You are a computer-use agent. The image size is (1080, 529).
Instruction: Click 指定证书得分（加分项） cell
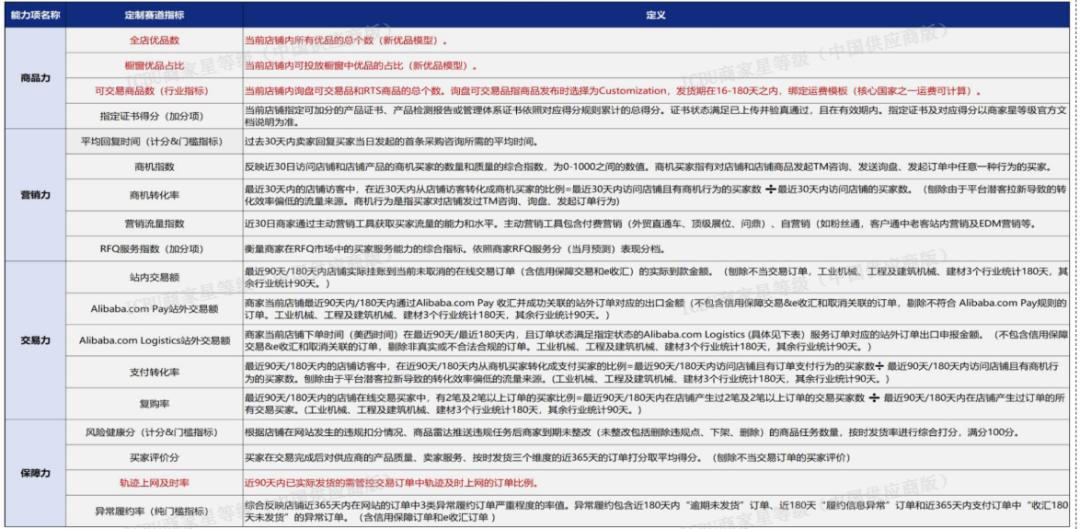154,116
